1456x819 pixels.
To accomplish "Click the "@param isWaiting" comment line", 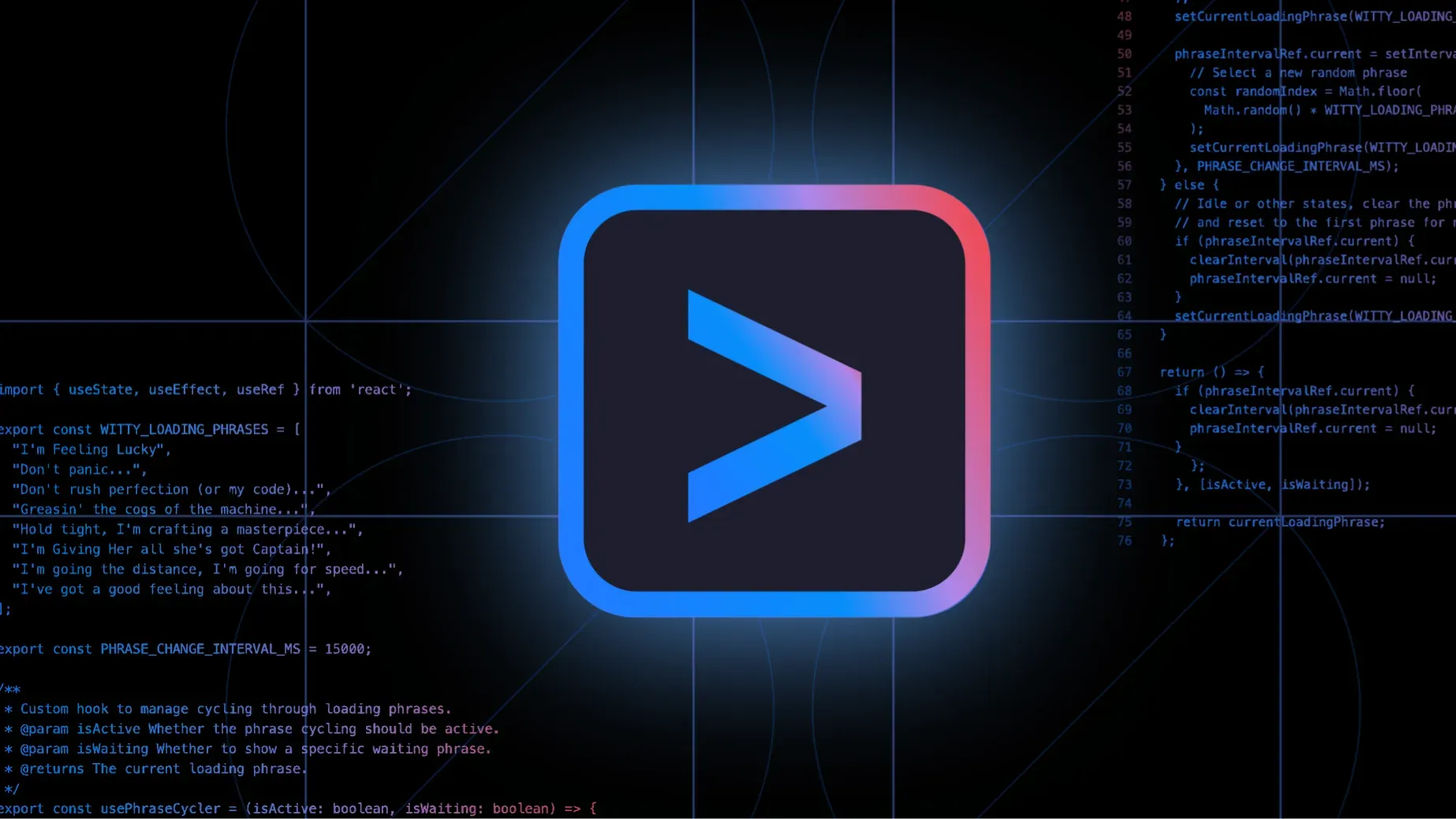I will click(247, 749).
